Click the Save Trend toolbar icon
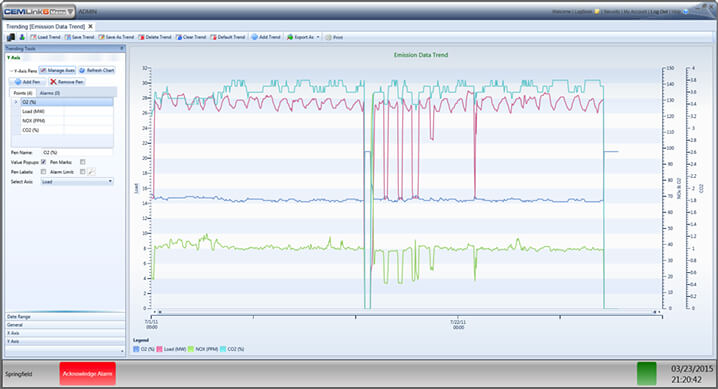 (67, 37)
